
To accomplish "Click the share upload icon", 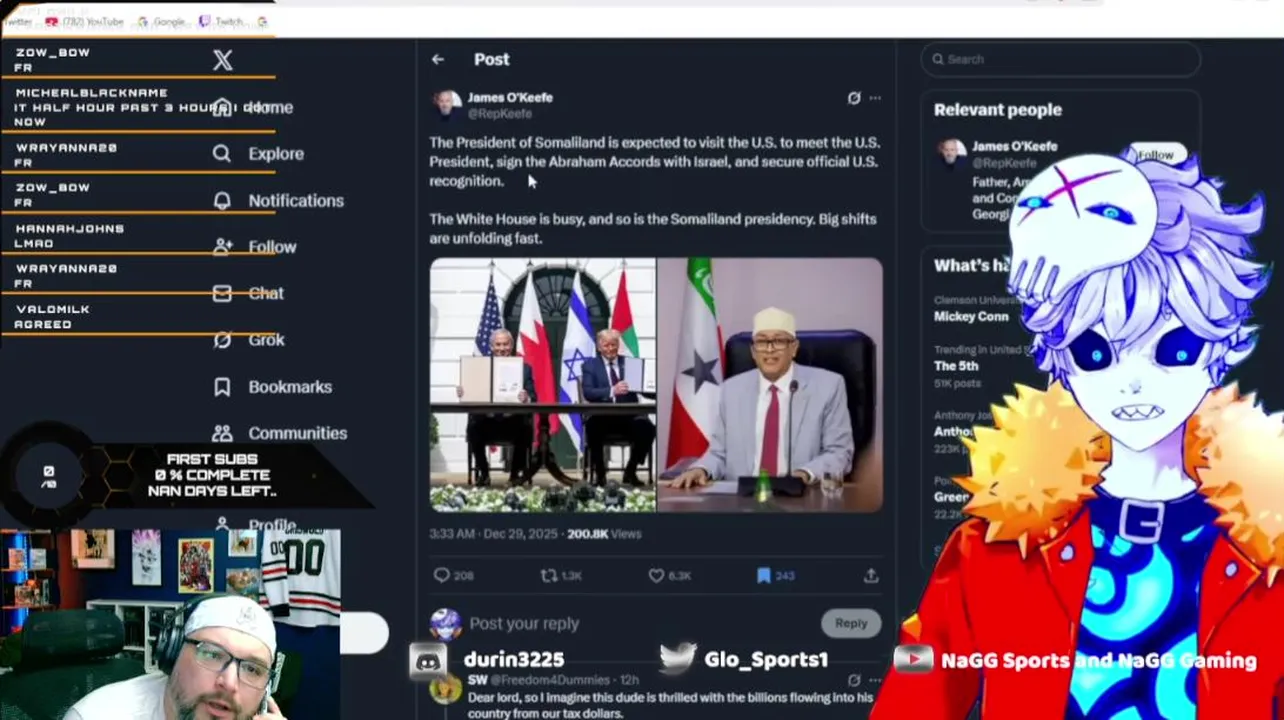I will pos(871,575).
